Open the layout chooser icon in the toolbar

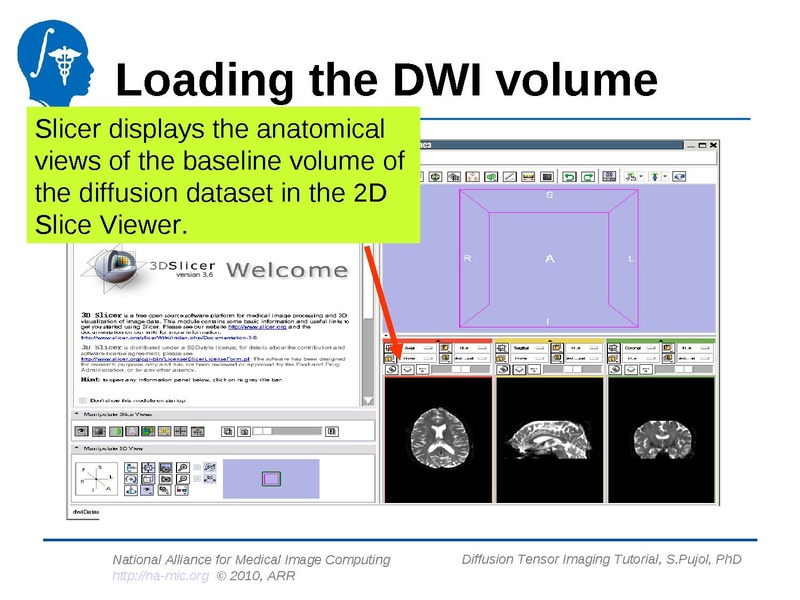(x=609, y=176)
